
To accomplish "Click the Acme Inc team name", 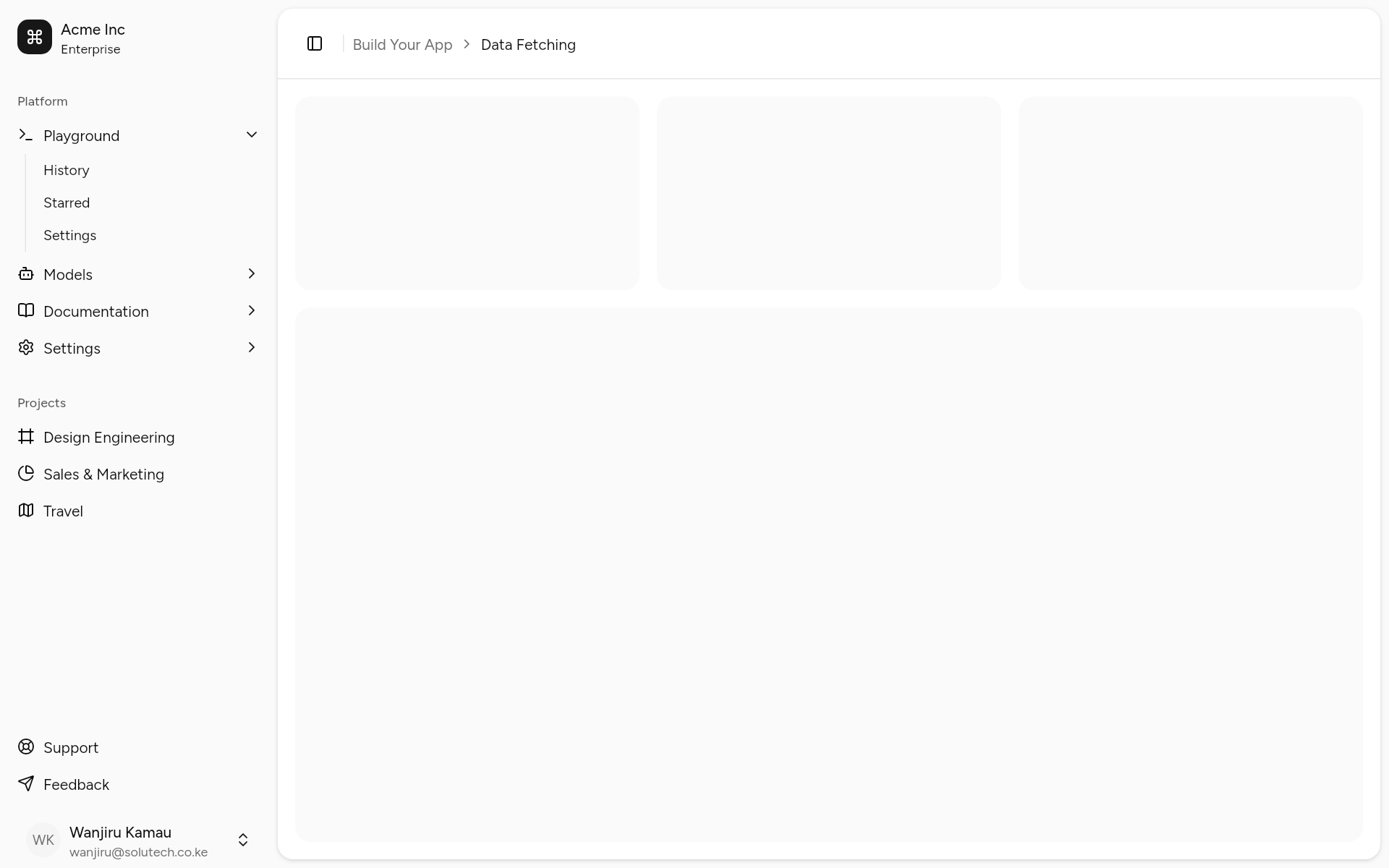I will point(93,30).
